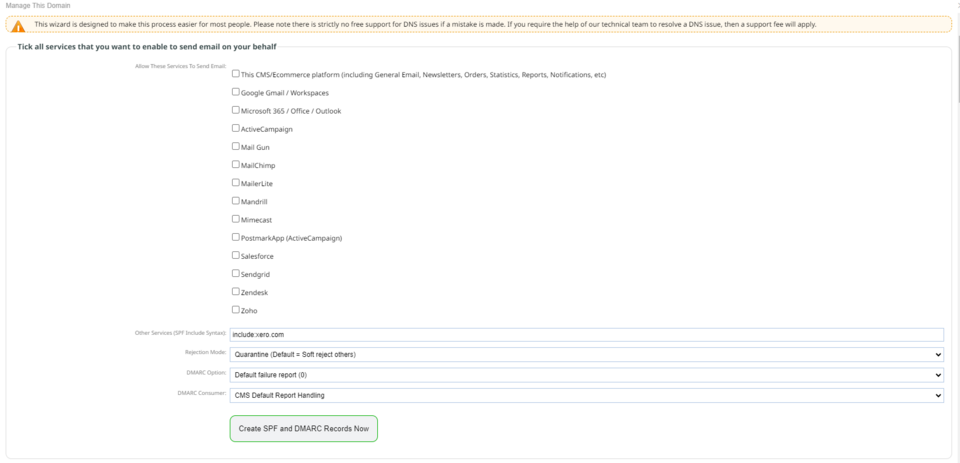Enable the Mail Gun checkbox
960x463 pixels.
pyautogui.click(x=236, y=146)
